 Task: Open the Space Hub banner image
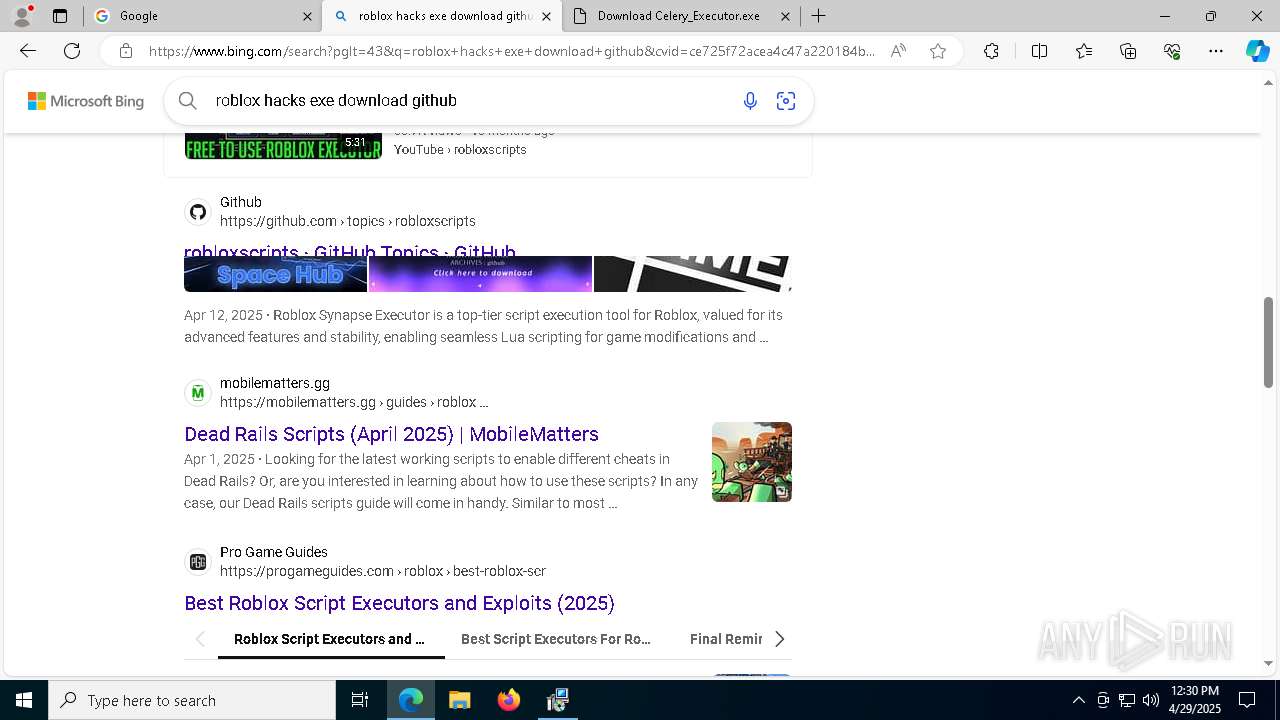(x=275, y=274)
